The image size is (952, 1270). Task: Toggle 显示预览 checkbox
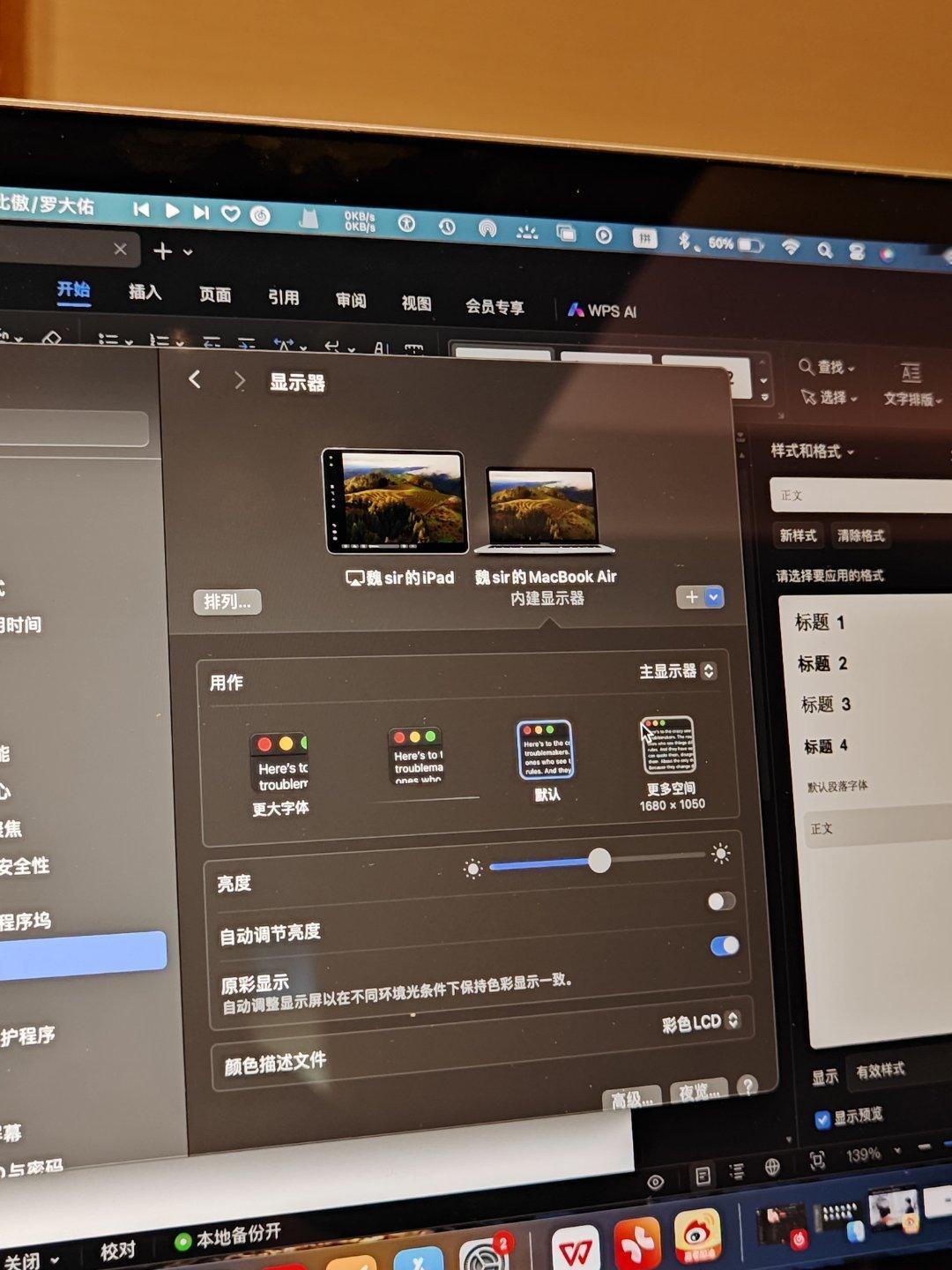[x=822, y=1119]
